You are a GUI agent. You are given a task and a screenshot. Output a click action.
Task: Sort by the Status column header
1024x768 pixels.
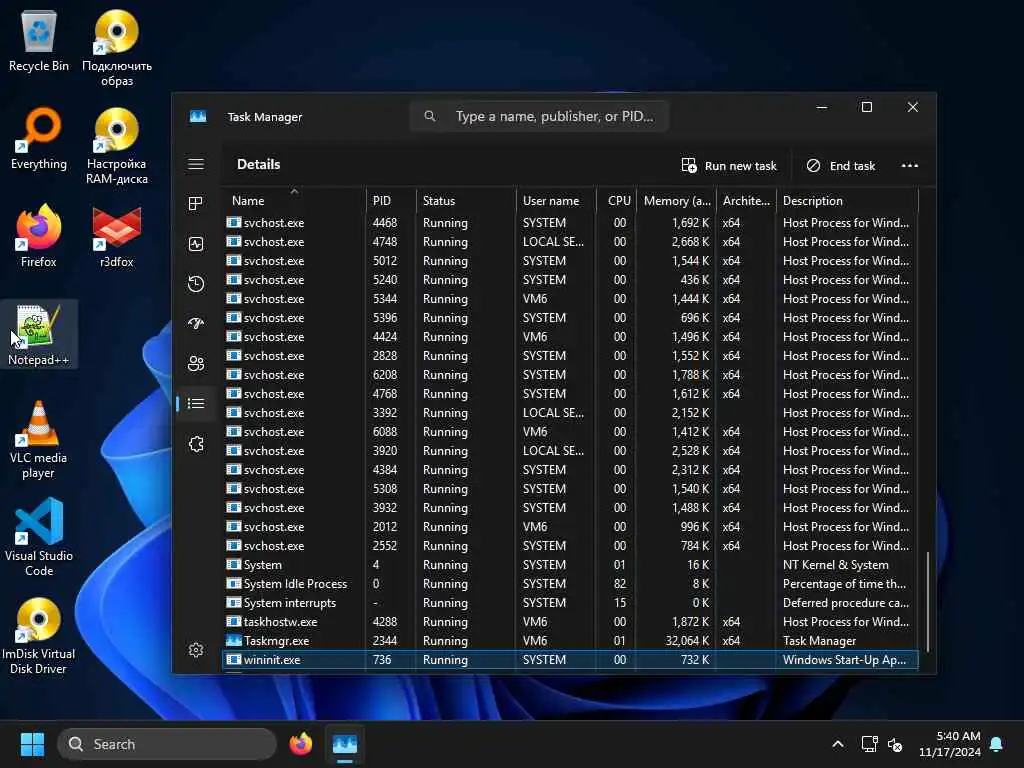point(466,200)
